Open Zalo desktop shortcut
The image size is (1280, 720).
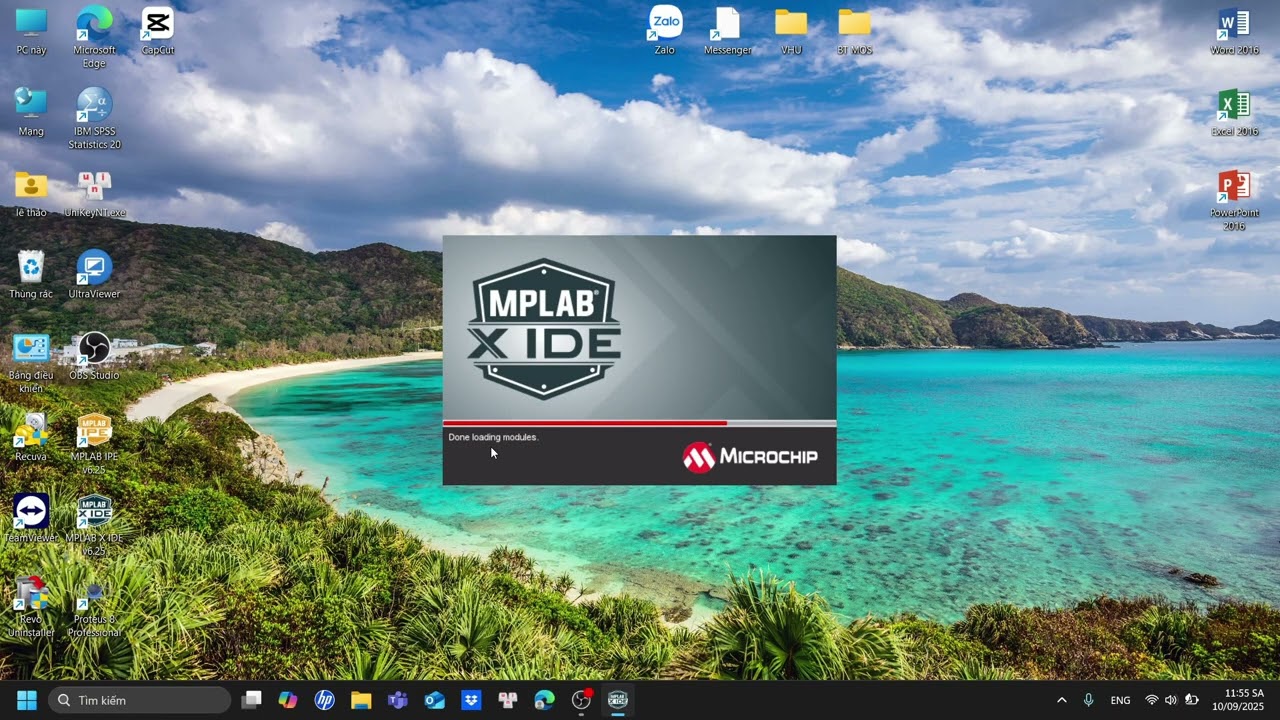click(x=665, y=30)
